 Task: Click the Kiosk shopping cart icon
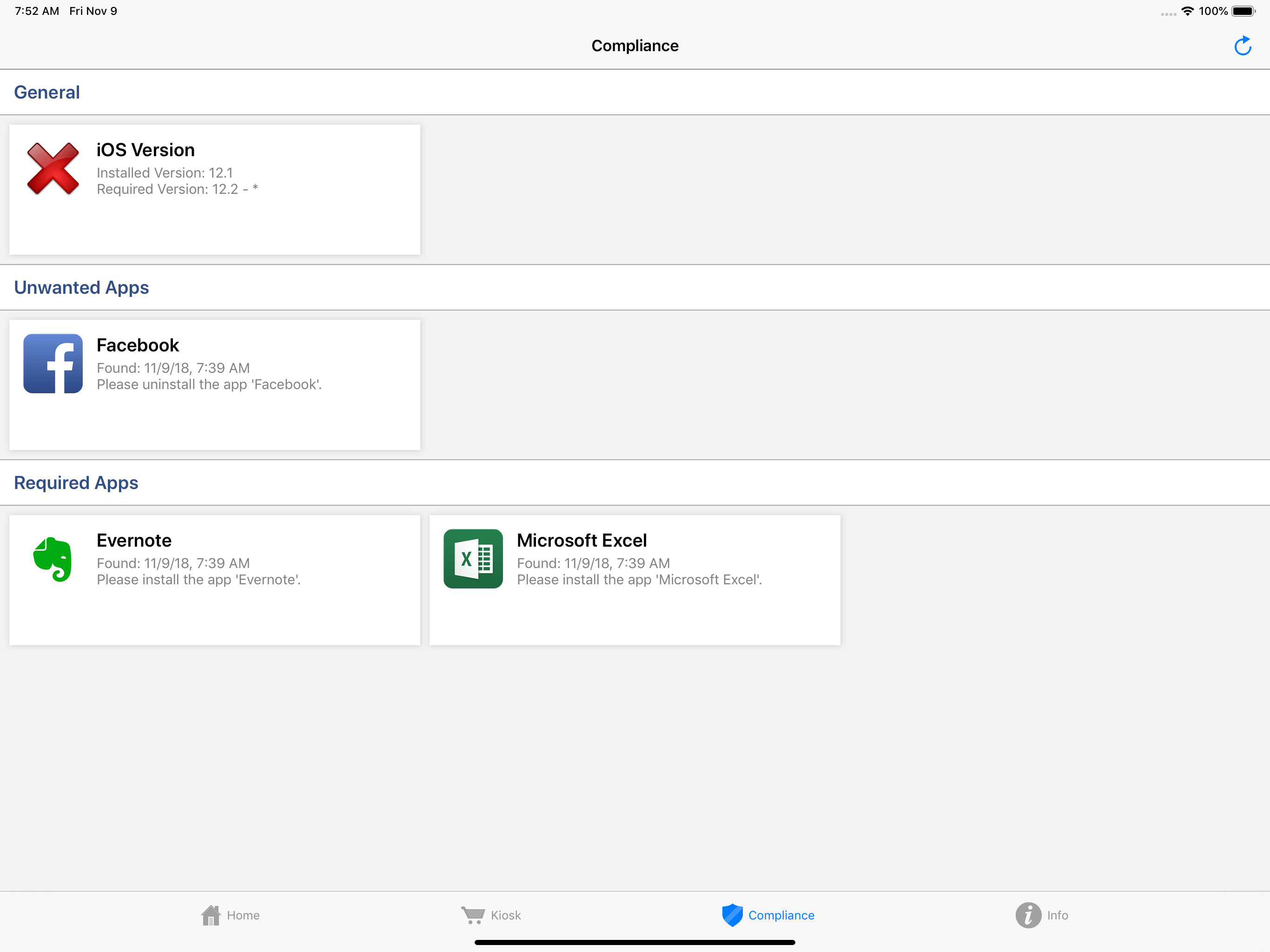(473, 915)
